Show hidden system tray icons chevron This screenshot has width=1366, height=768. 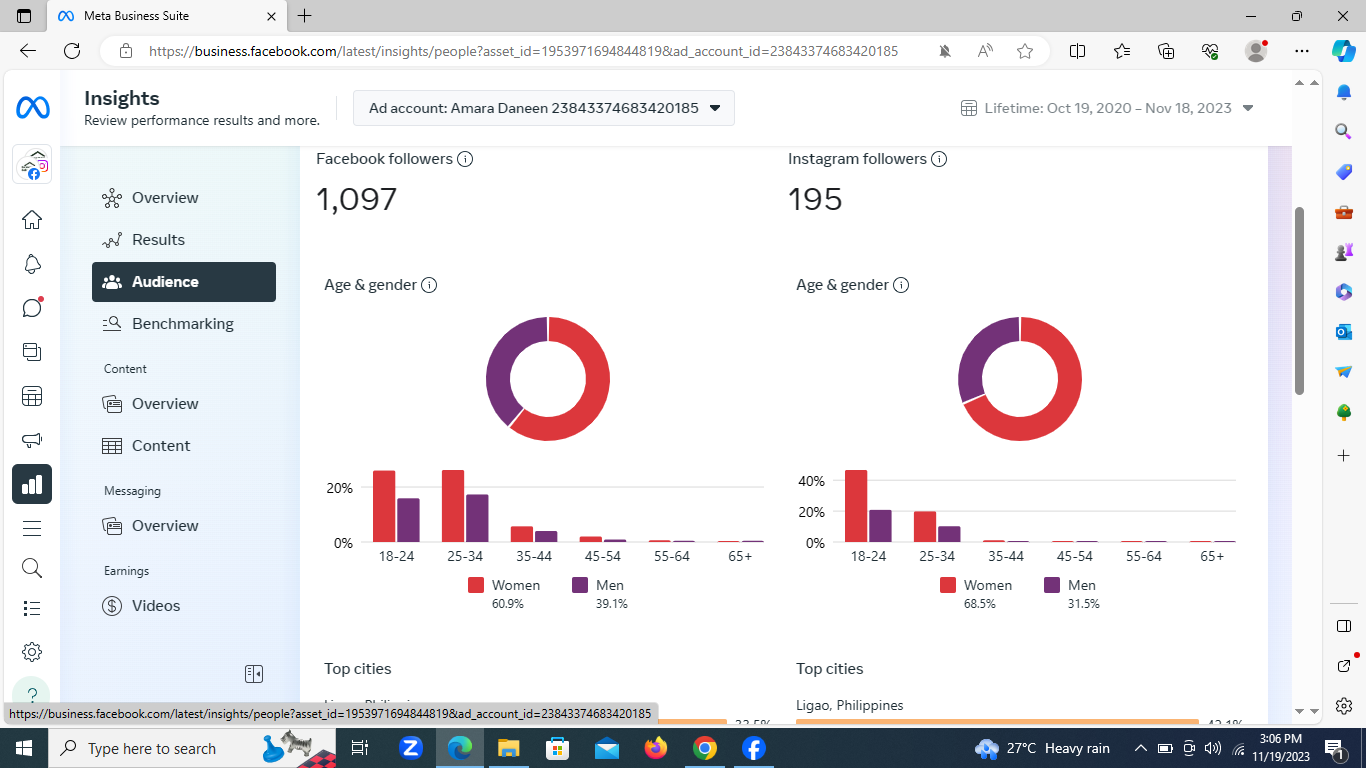(1140, 748)
